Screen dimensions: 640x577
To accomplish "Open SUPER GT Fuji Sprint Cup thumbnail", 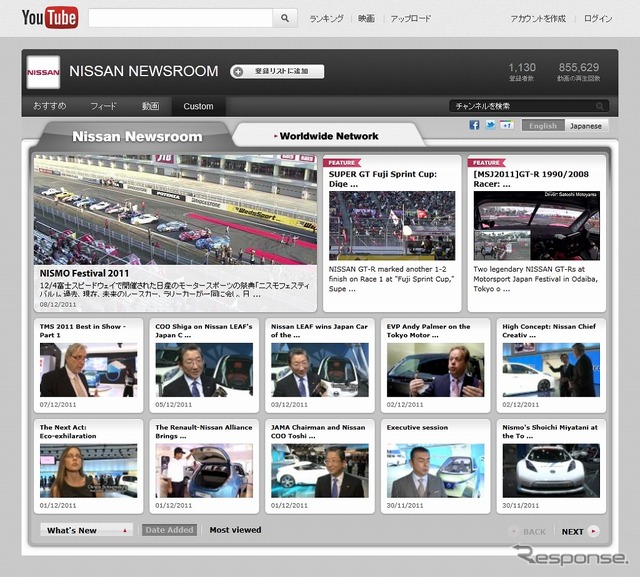I will pos(392,226).
